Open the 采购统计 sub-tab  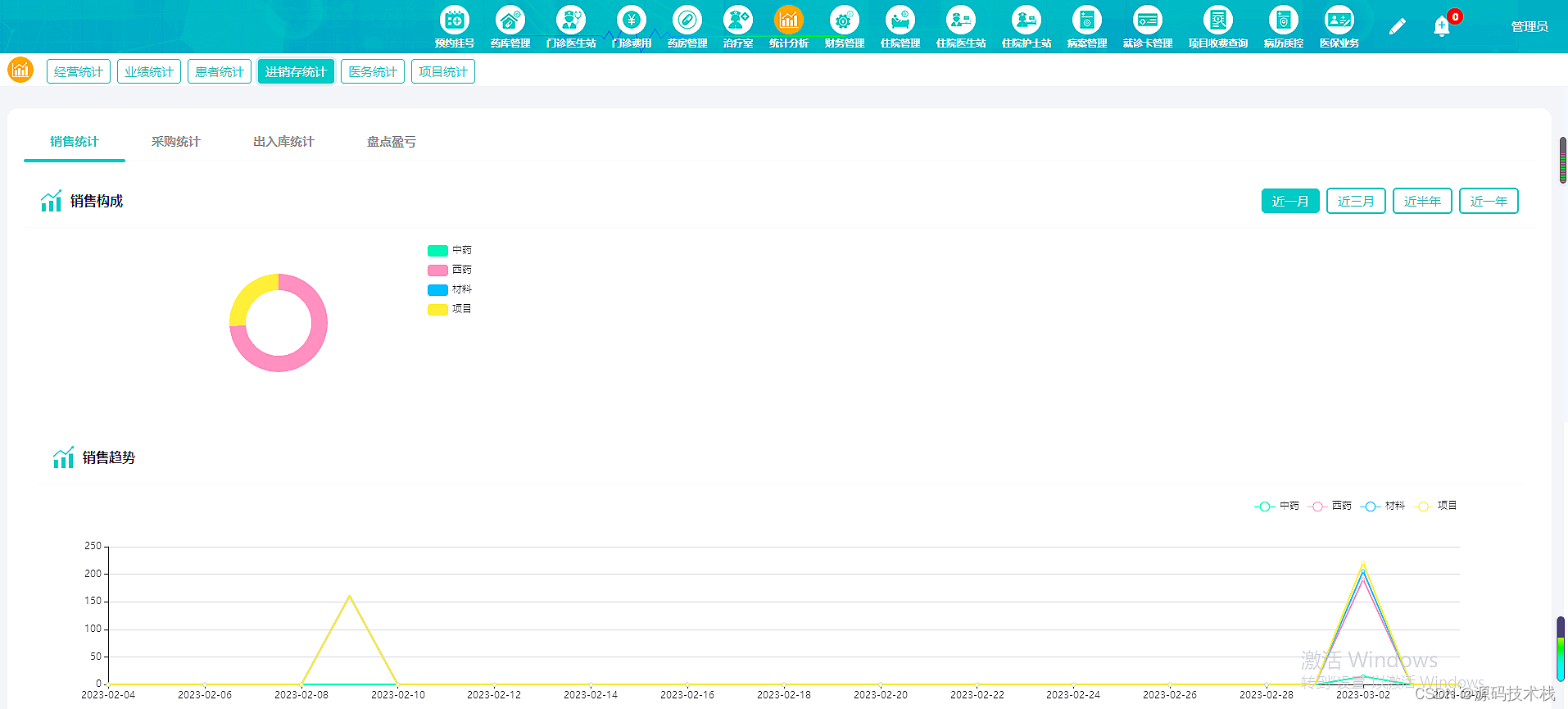[x=176, y=142]
